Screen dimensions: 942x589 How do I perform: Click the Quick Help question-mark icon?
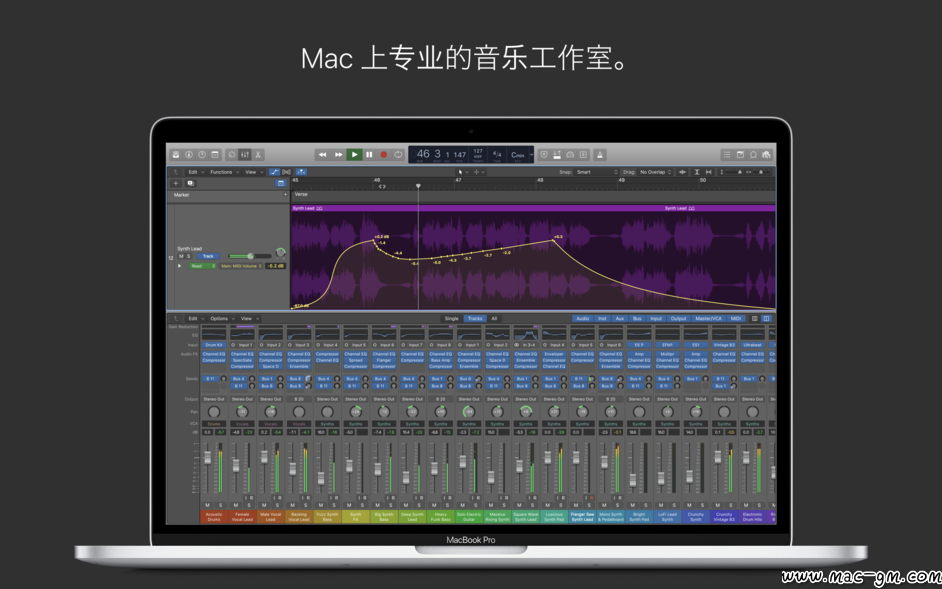coord(202,154)
